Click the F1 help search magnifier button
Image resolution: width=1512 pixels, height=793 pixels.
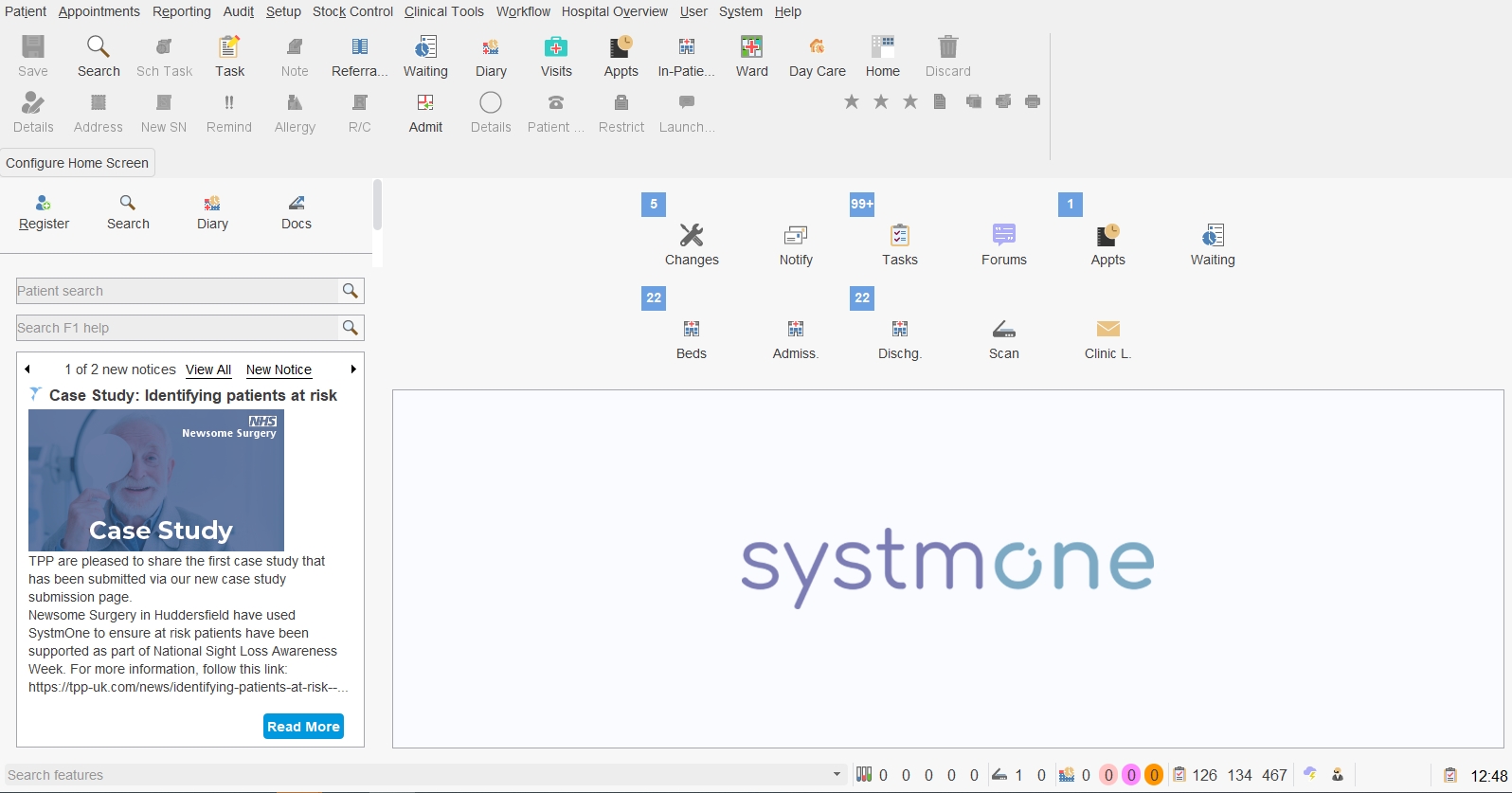[x=351, y=328]
